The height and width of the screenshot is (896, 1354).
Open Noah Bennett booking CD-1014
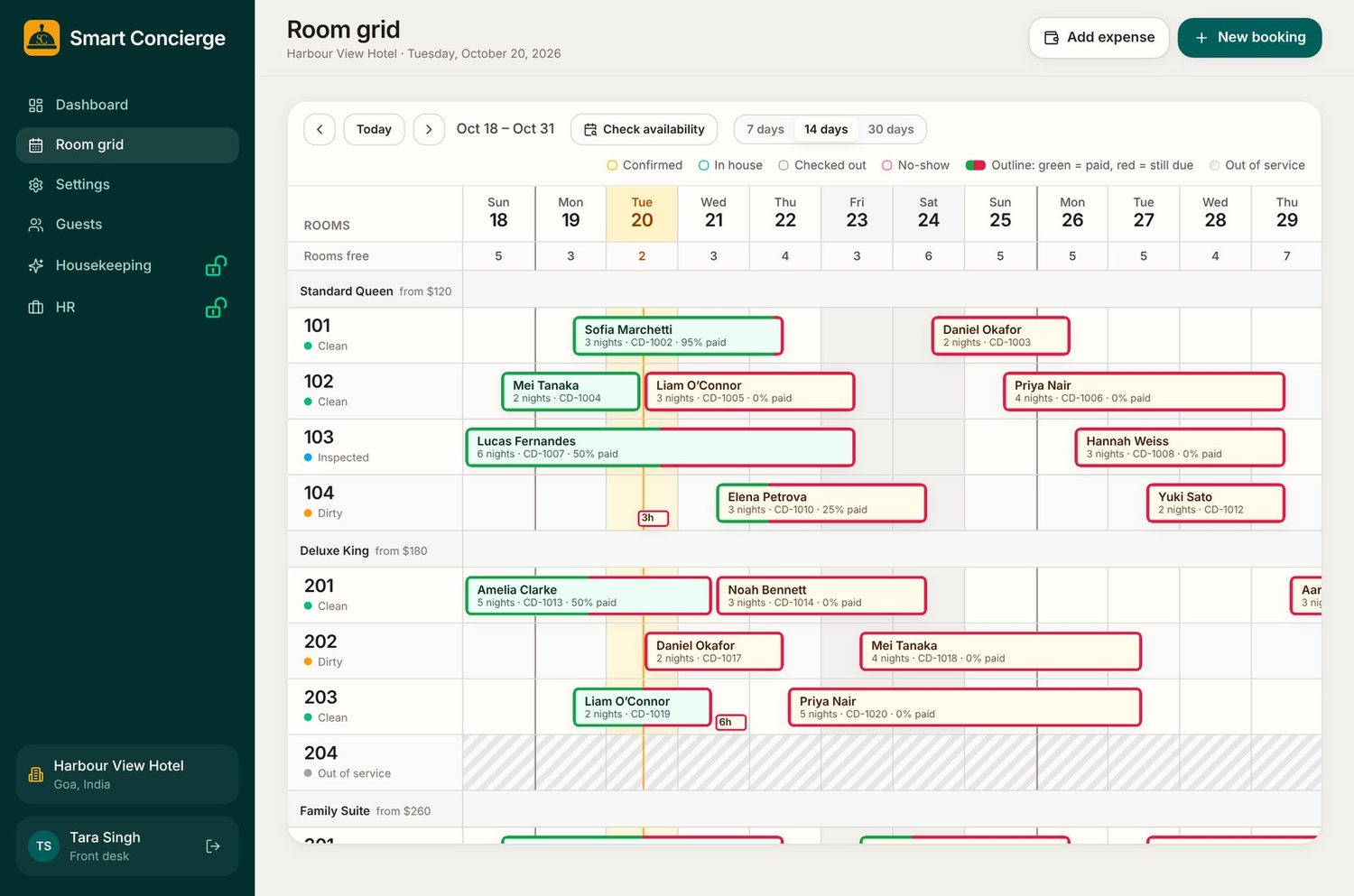click(x=821, y=596)
